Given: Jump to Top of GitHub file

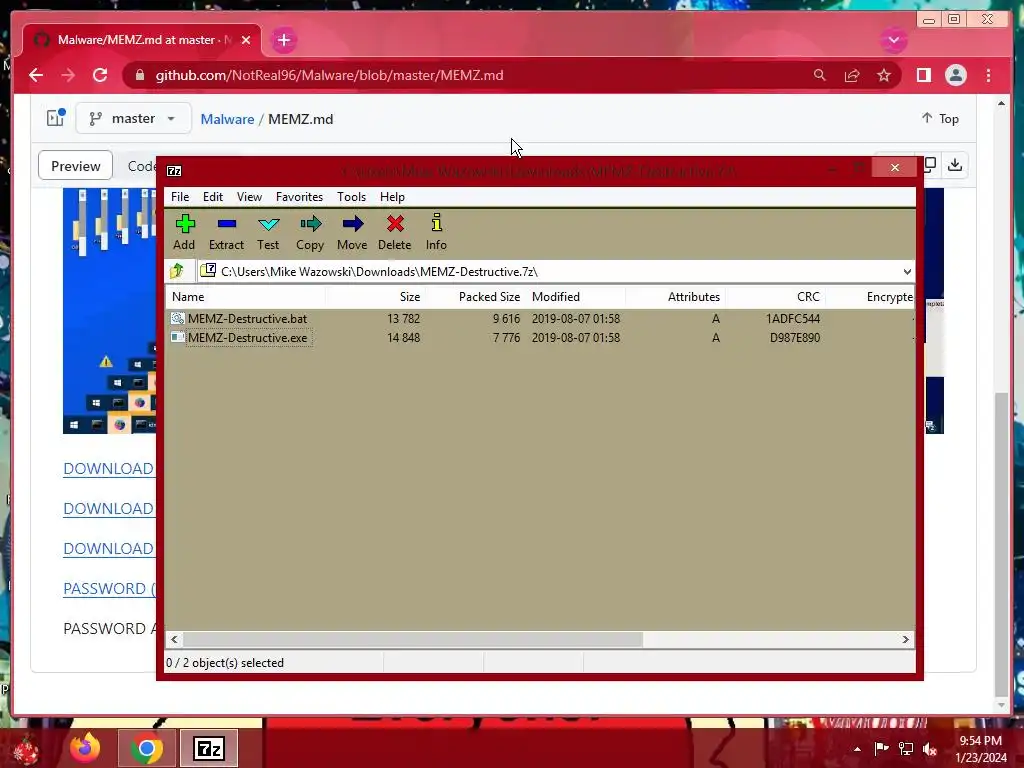Looking at the screenshot, I should coord(940,118).
